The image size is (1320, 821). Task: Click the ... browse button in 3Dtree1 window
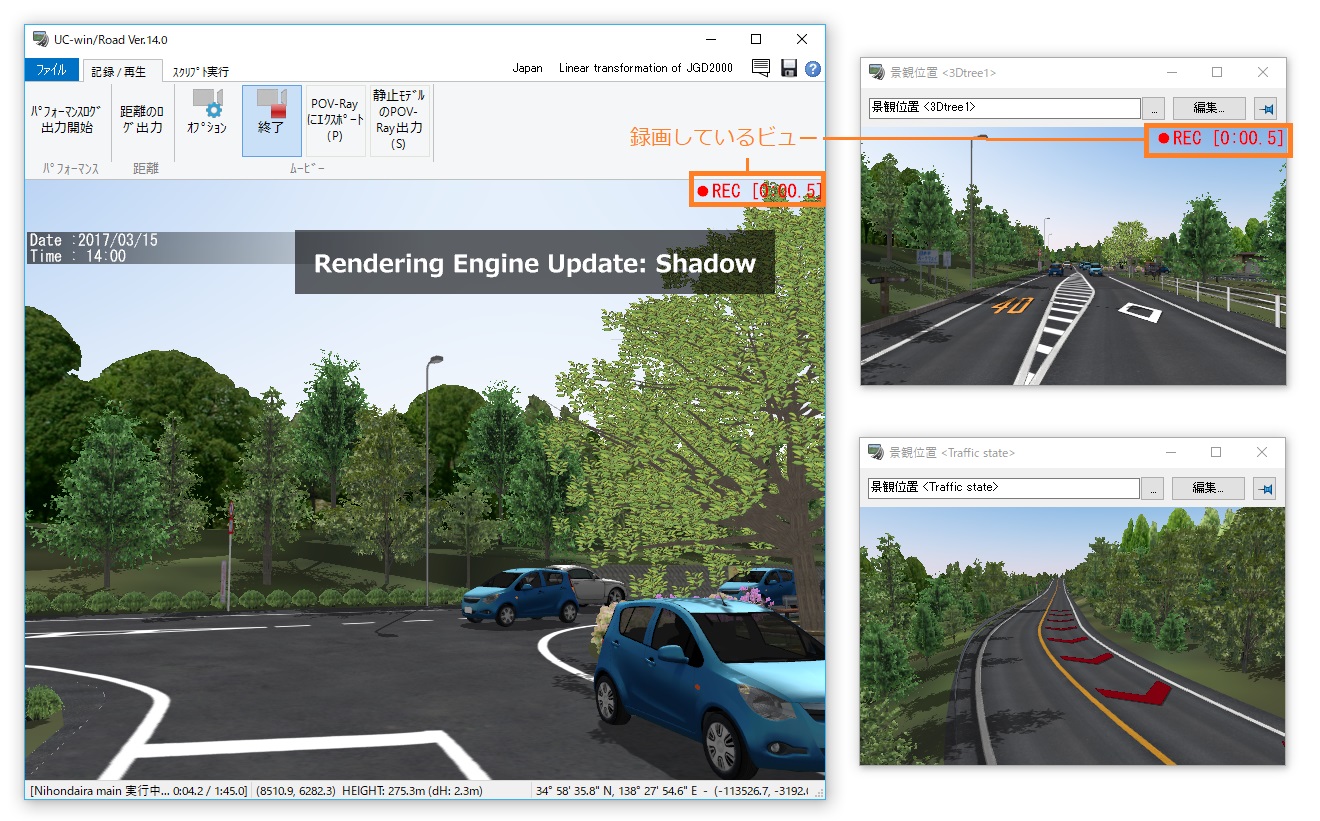[1154, 108]
